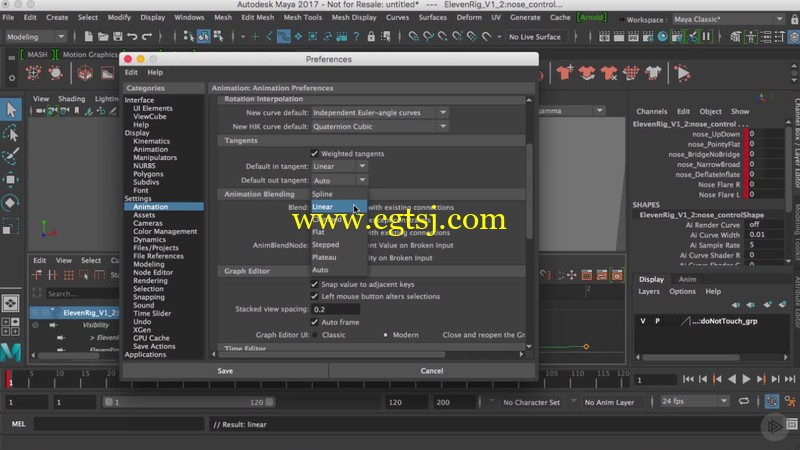800x450 pixels.
Task: Select Modern Graph Editor UI radio
Action: coord(385,335)
